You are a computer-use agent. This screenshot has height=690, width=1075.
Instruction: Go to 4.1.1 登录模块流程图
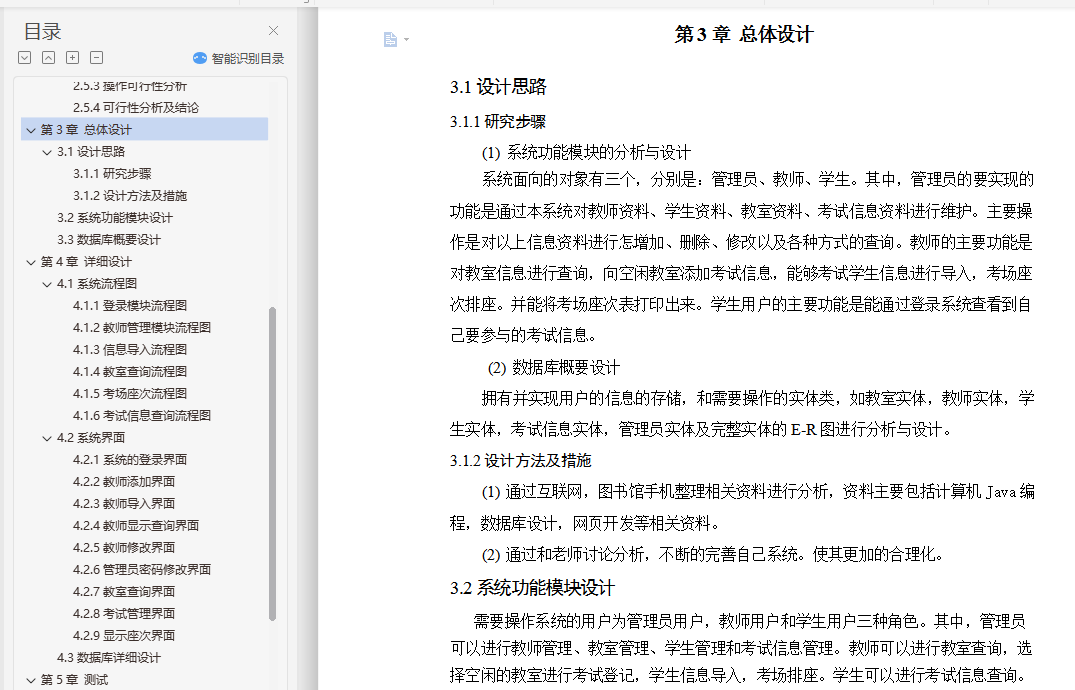(130, 305)
